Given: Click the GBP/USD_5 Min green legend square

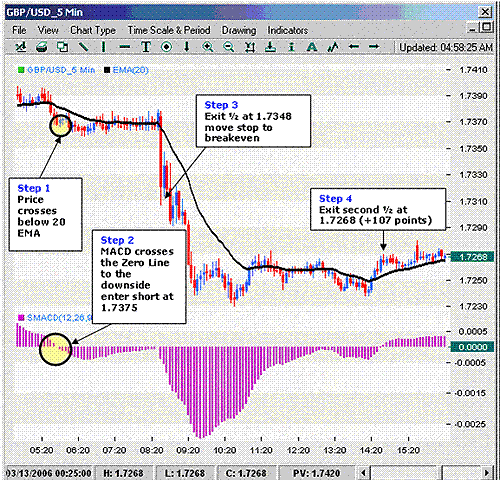Looking at the screenshot, I should (x=21, y=70).
